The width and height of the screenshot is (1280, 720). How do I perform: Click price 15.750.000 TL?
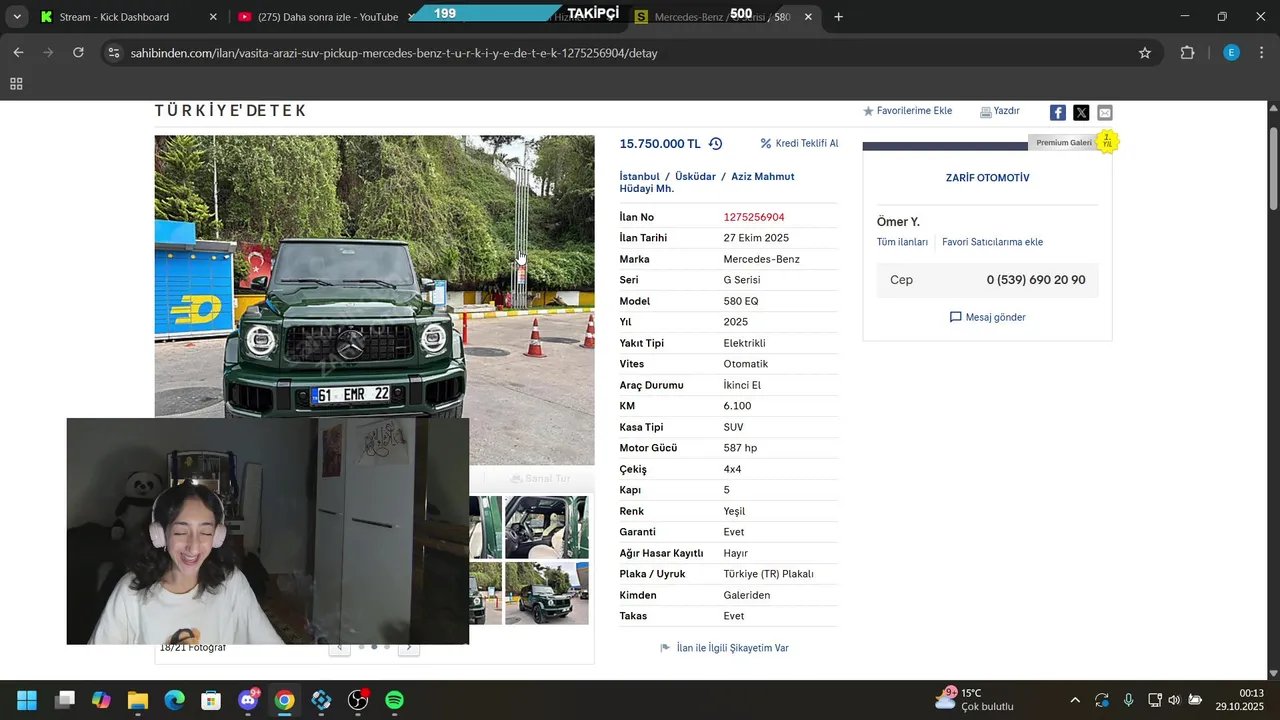[x=660, y=144]
